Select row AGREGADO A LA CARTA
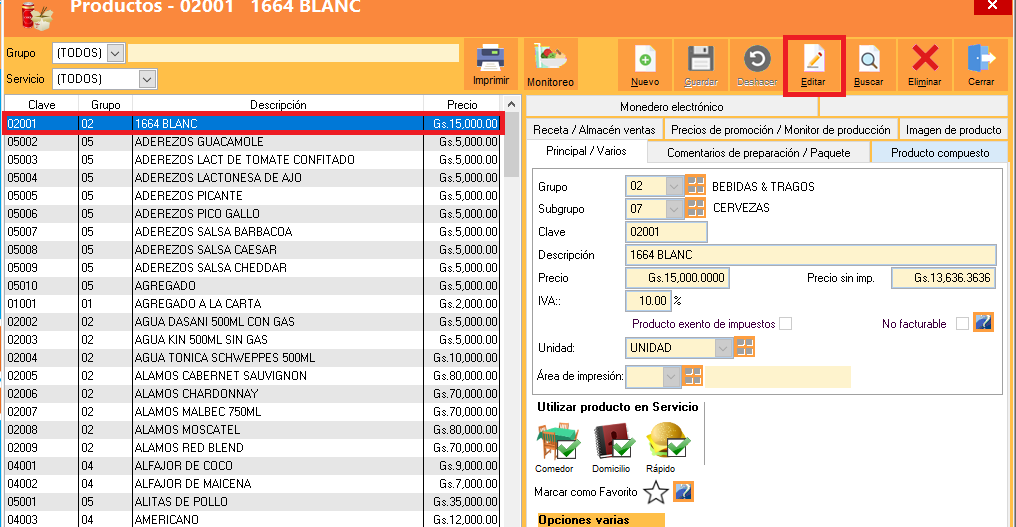This screenshot has width=1016, height=527. 253,303
